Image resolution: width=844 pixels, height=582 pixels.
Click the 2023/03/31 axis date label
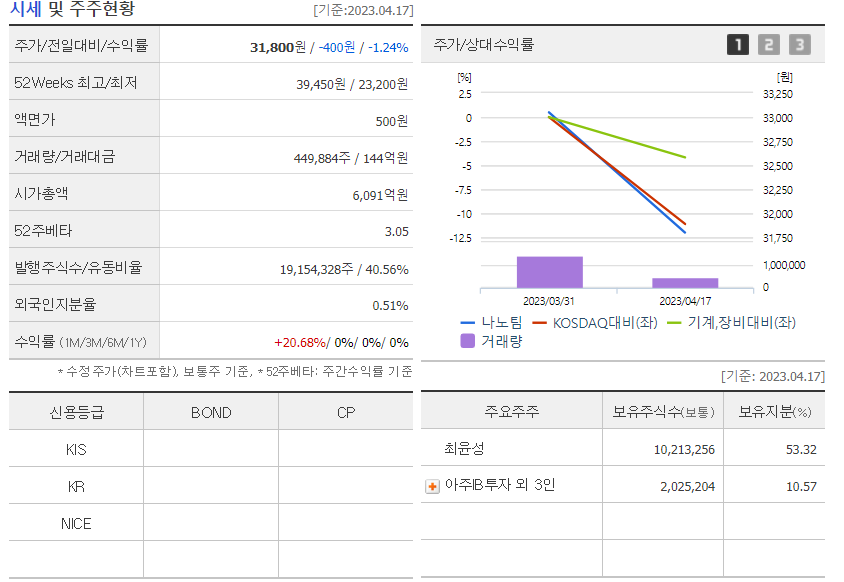(x=548, y=301)
